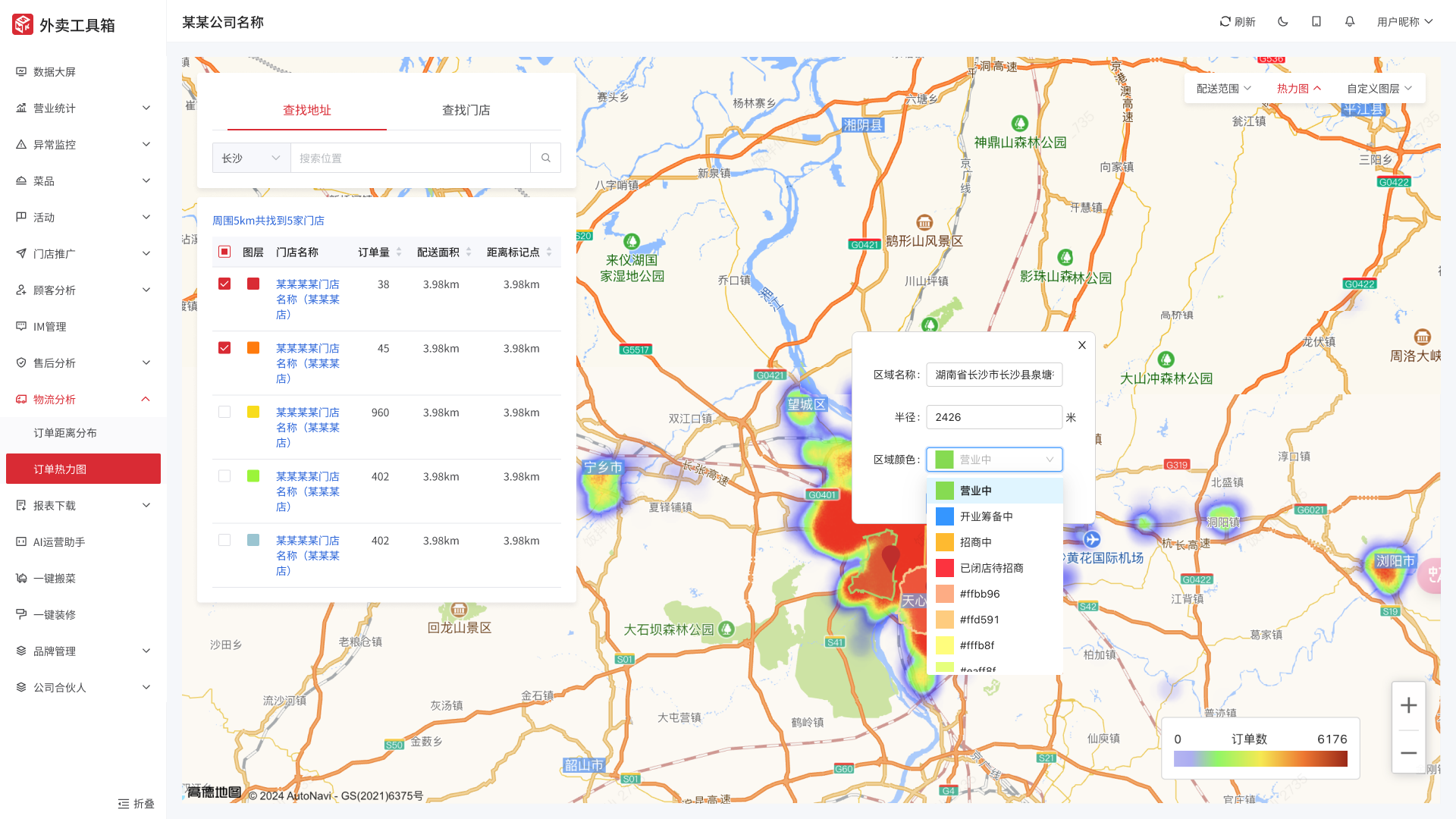Toggle dark mode moon icon
1456x819 pixels.
(1283, 22)
